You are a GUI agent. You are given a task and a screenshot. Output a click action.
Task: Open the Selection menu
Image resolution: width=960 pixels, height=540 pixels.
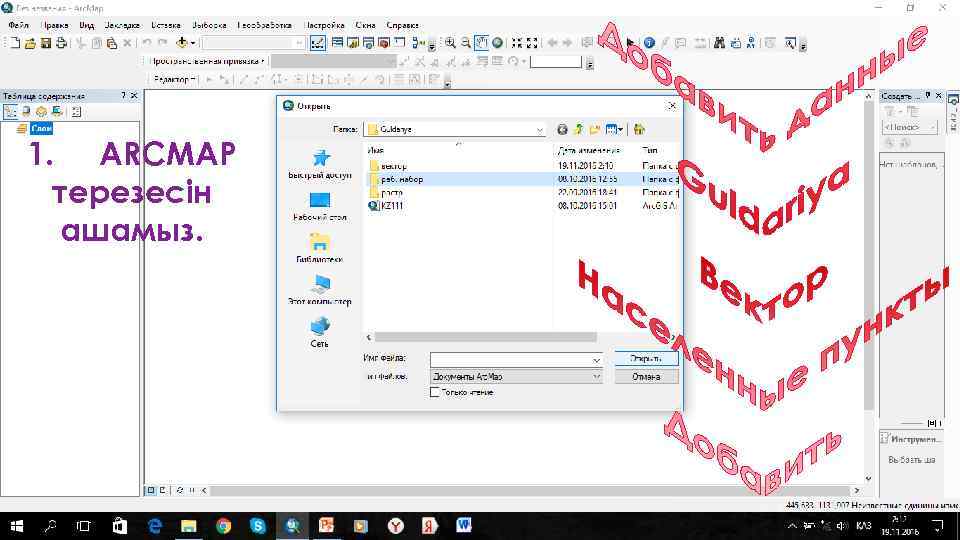[x=209, y=25]
